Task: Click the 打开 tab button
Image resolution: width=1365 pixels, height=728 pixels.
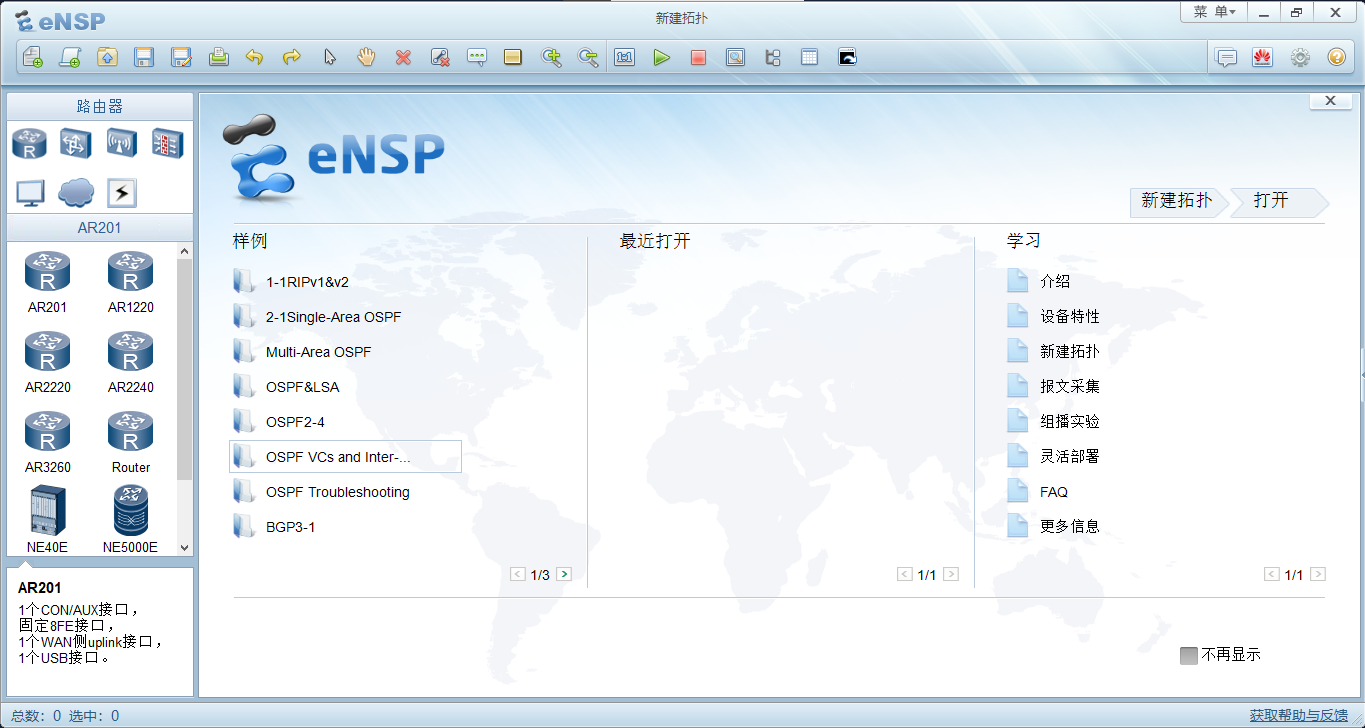Action: [1272, 201]
